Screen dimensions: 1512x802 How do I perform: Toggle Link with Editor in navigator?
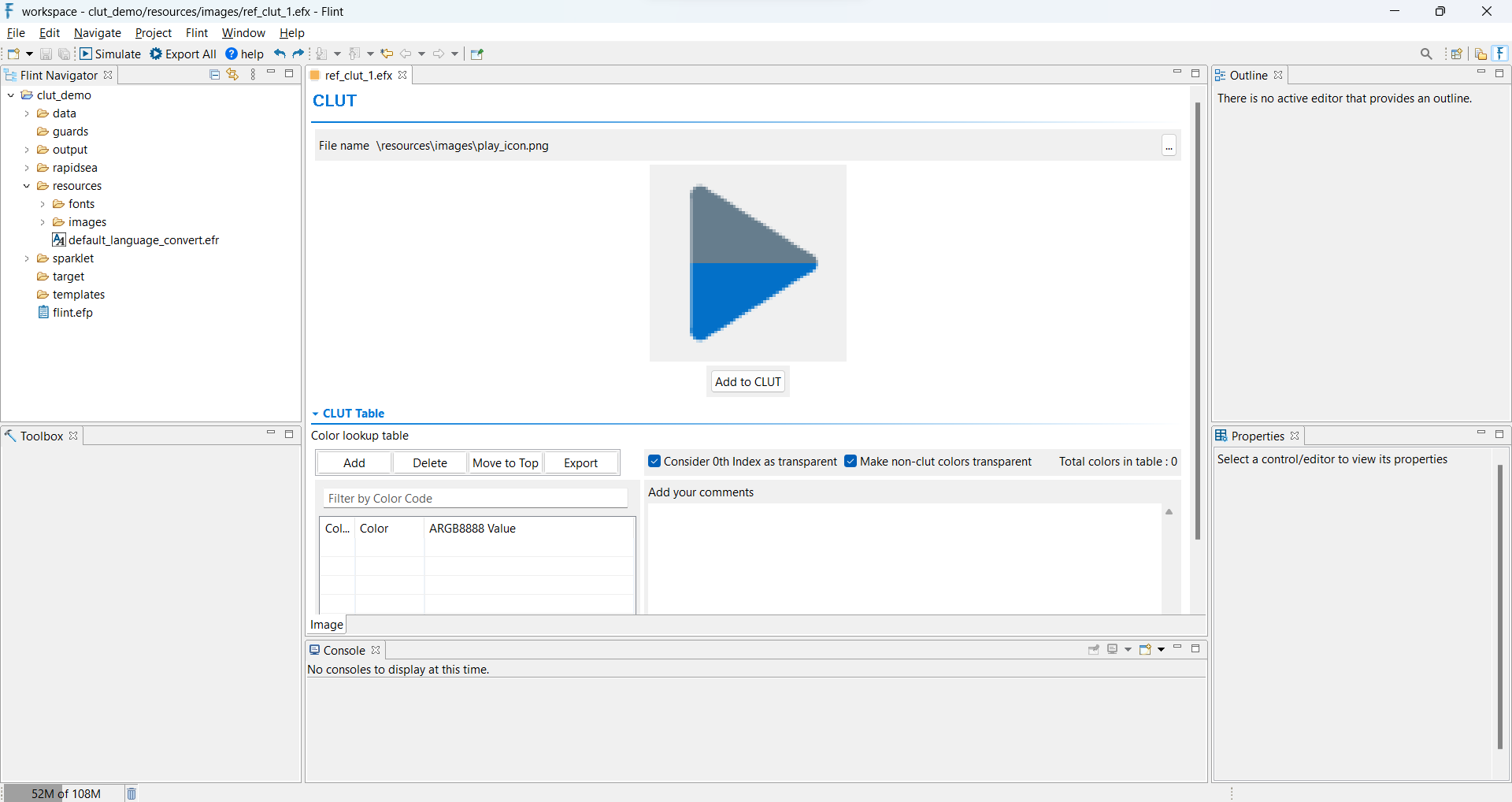[x=232, y=75]
